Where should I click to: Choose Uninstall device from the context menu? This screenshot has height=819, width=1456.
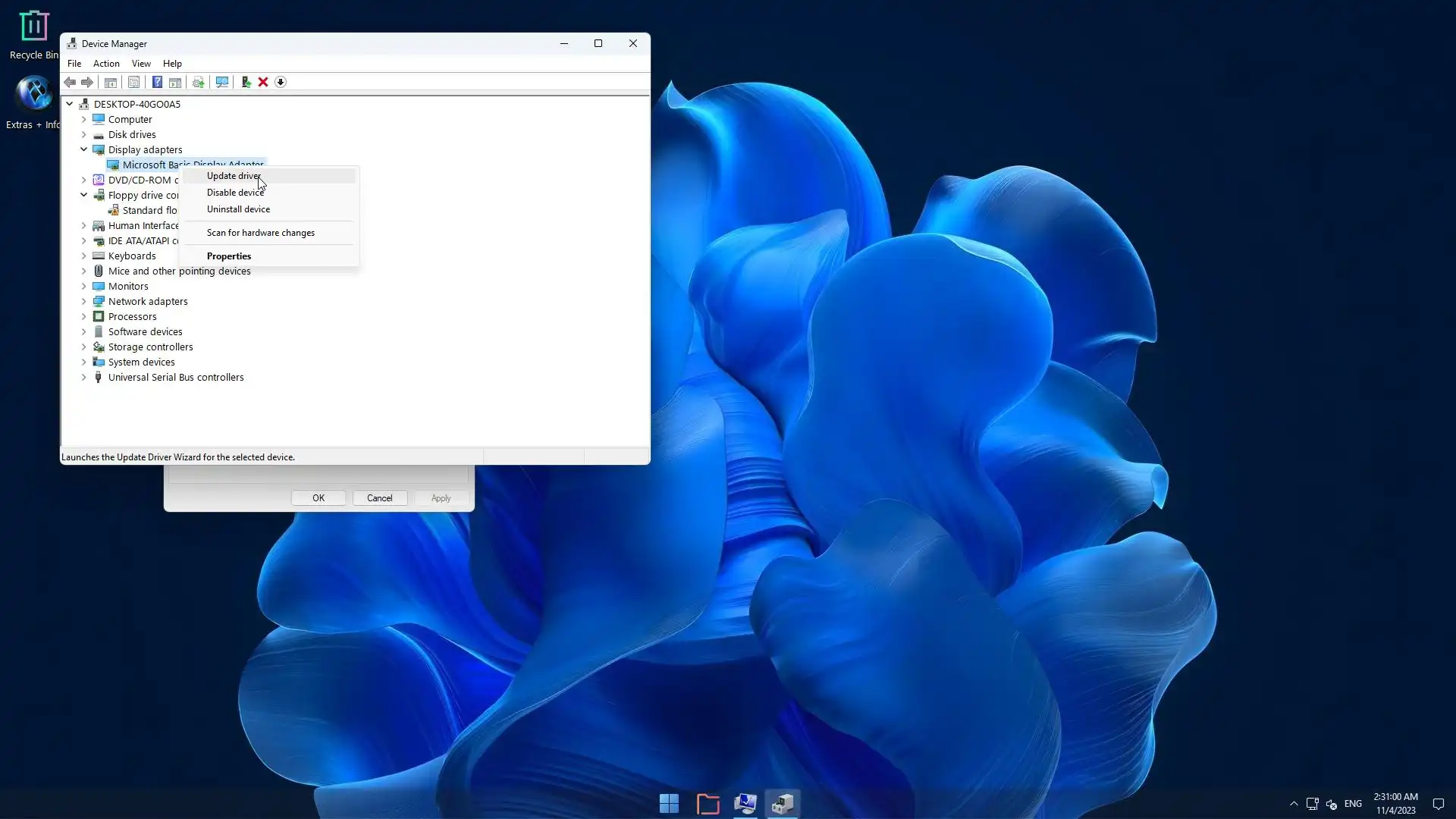tap(238, 209)
